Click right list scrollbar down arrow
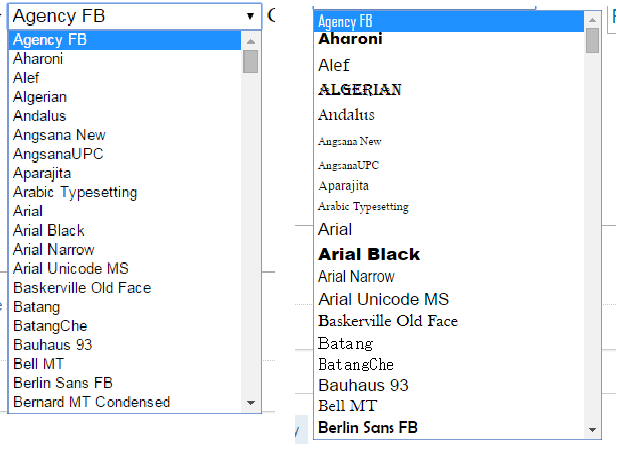 pos(593,428)
